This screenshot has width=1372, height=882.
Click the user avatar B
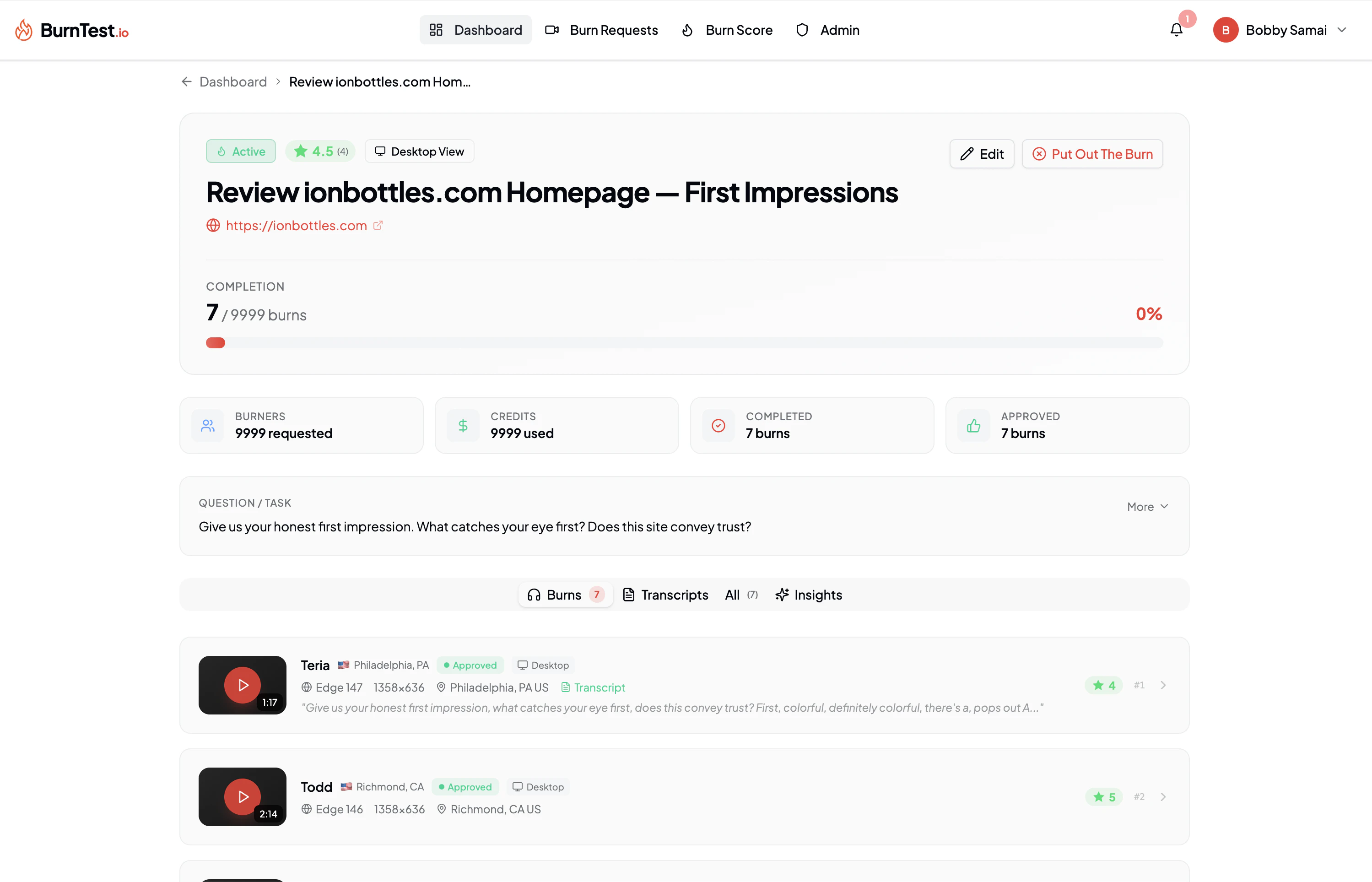pos(1226,30)
